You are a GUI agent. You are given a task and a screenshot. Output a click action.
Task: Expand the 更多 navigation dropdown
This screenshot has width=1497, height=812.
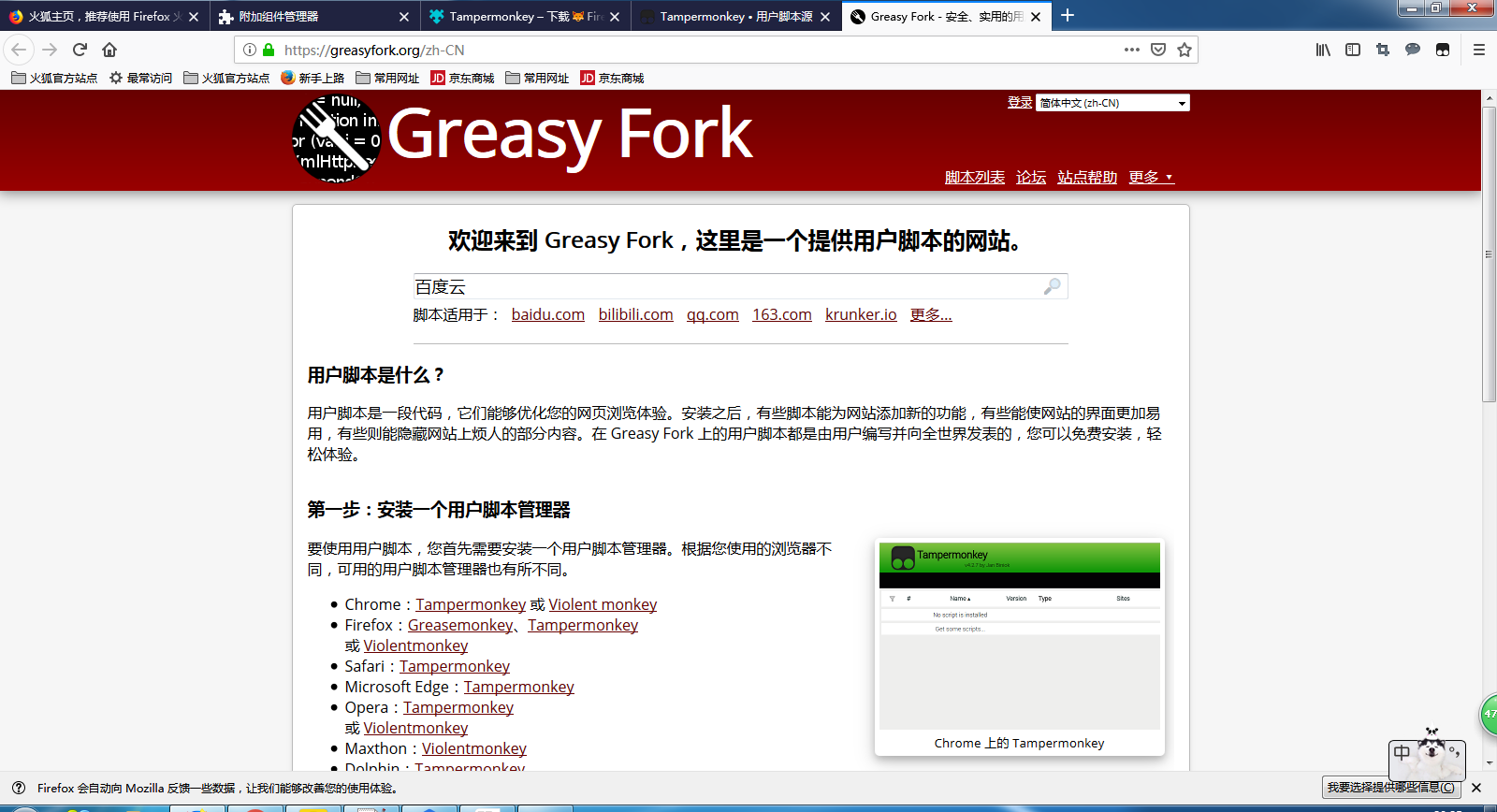(x=1151, y=177)
